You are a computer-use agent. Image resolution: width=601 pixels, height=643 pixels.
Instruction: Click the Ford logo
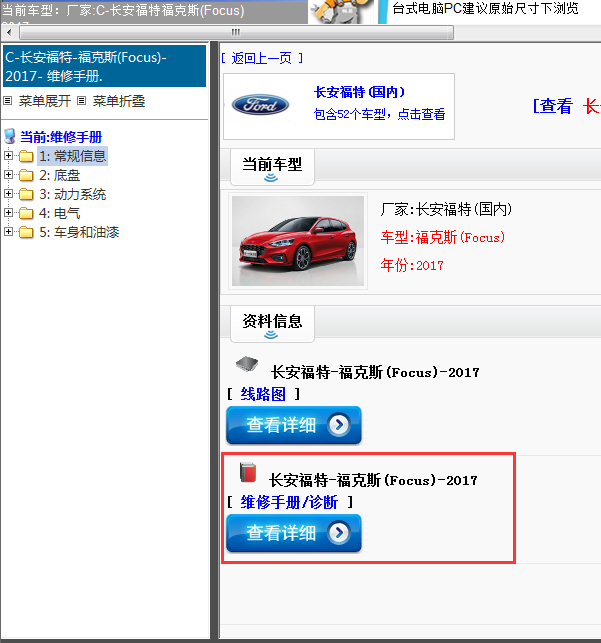pyautogui.click(x=260, y=105)
